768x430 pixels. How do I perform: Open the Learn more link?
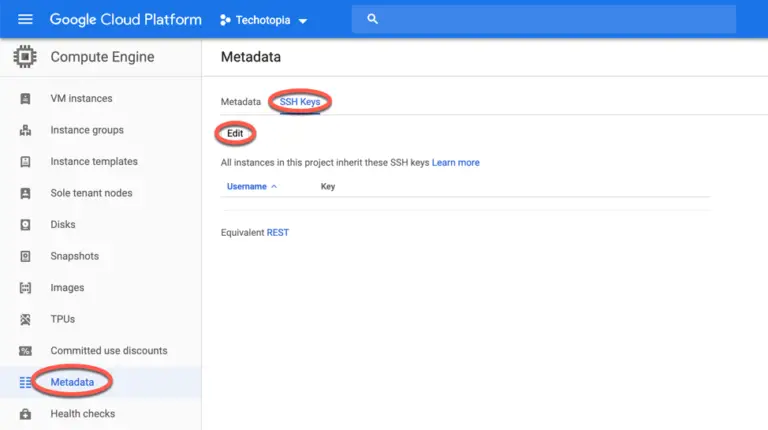click(x=455, y=162)
